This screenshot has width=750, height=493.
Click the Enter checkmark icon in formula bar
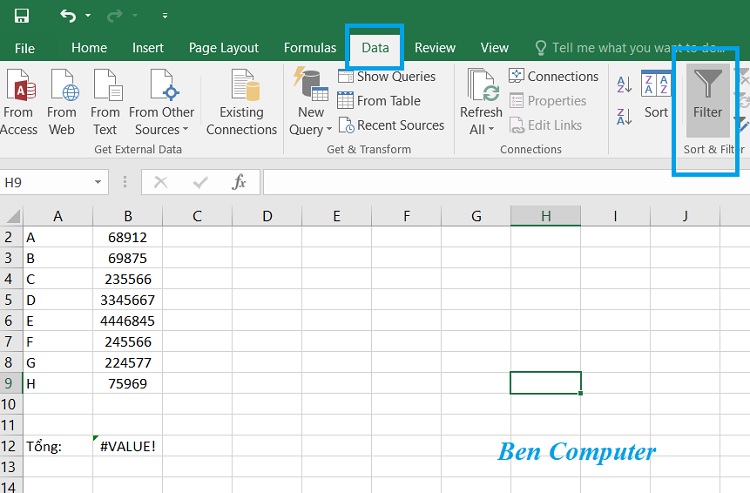tap(200, 182)
